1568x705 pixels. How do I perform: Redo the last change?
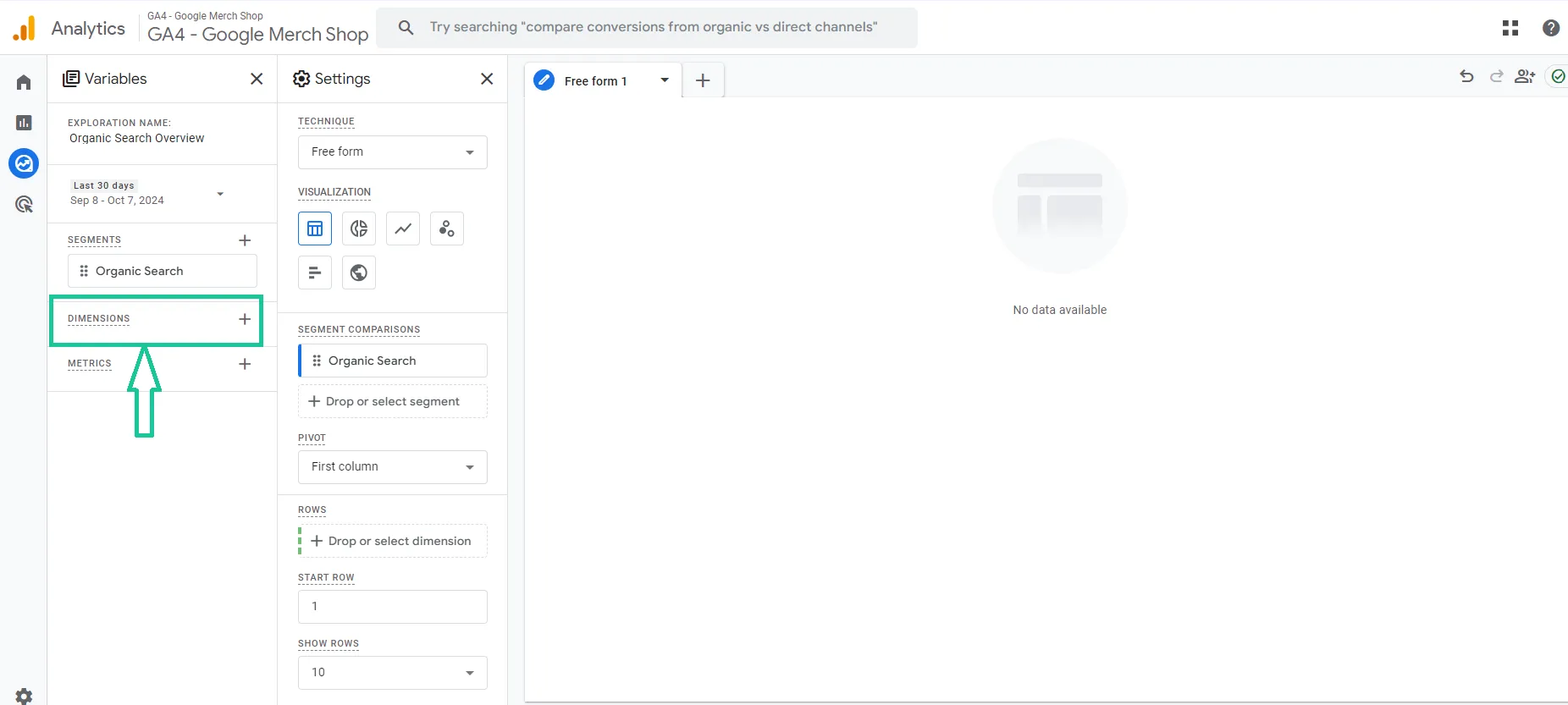1496,77
